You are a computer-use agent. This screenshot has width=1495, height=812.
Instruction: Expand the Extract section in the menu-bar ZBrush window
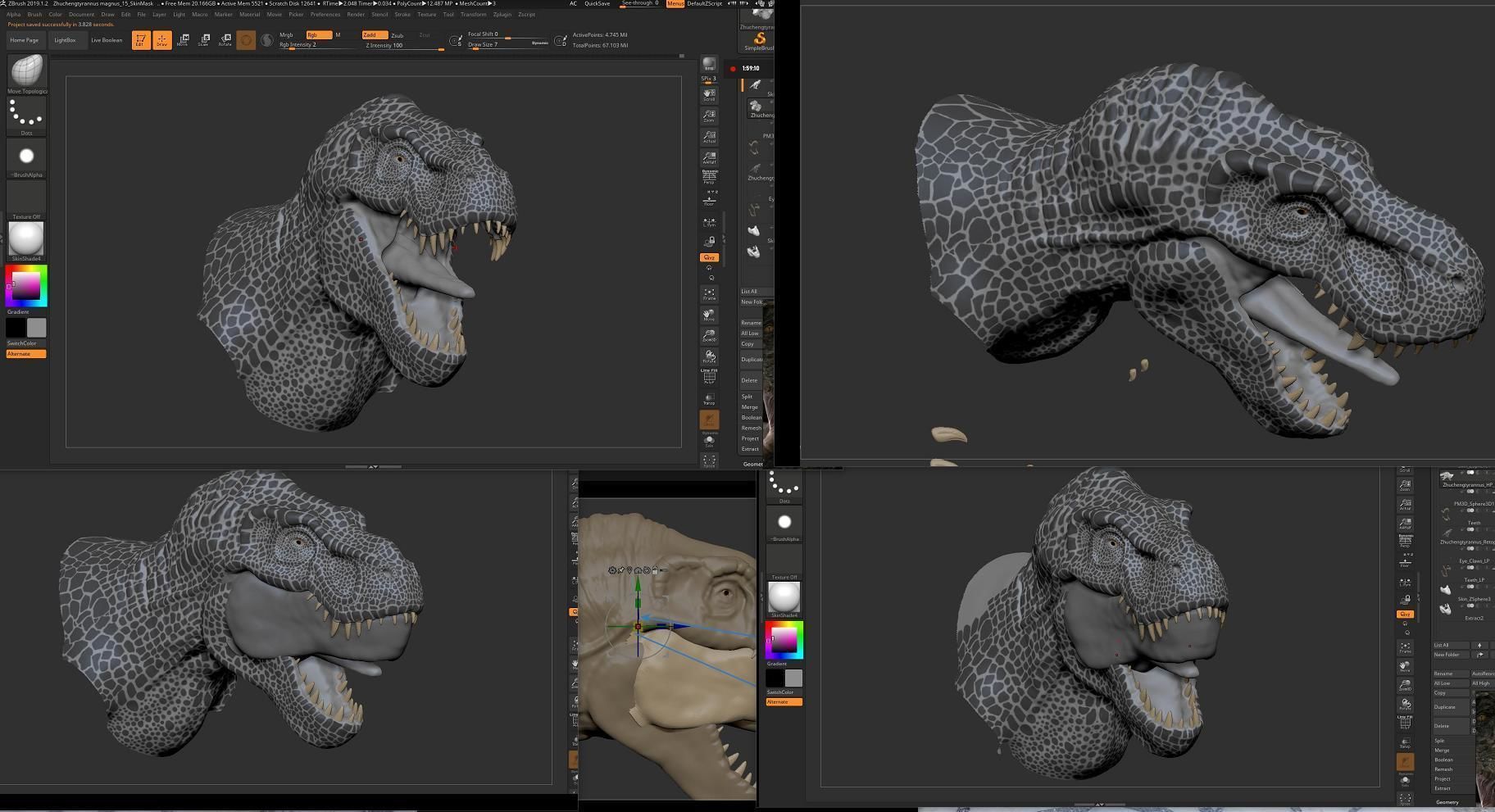pyautogui.click(x=751, y=449)
